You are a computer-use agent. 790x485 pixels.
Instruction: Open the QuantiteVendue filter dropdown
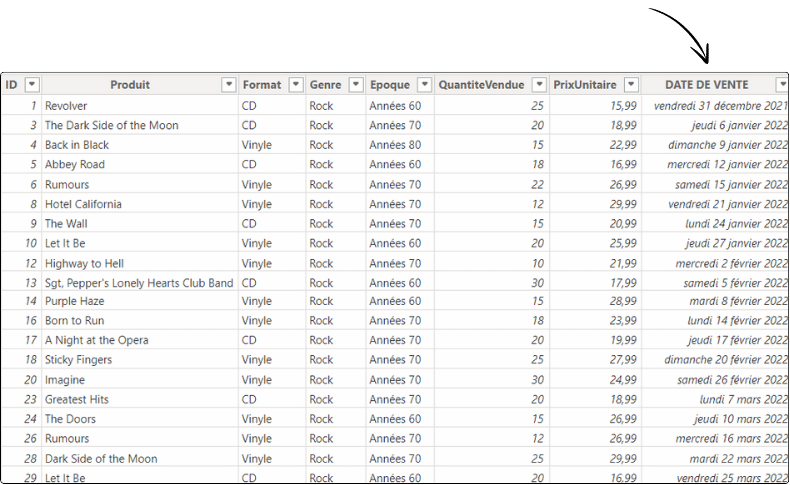coord(540,85)
